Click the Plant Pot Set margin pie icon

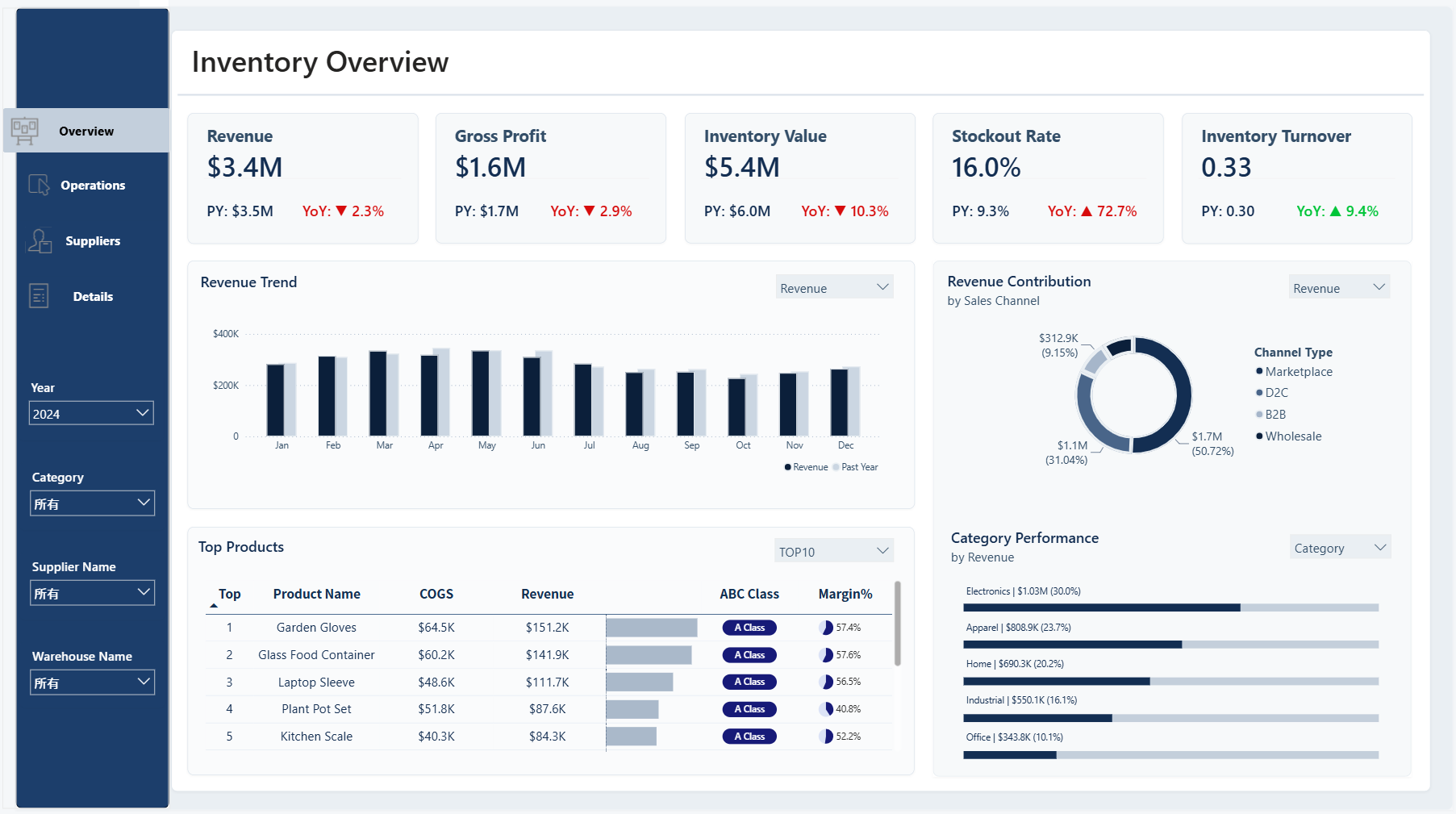coord(826,709)
